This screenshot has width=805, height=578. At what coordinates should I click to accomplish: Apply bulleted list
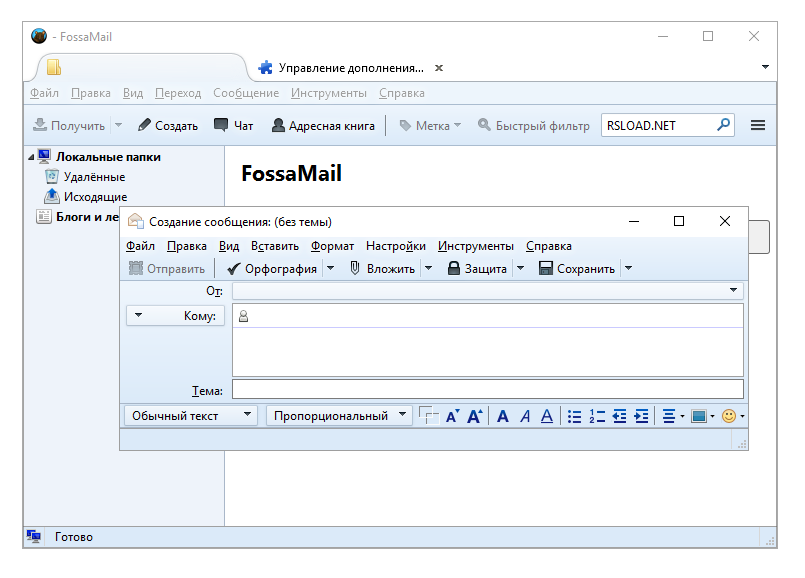pyautogui.click(x=574, y=416)
